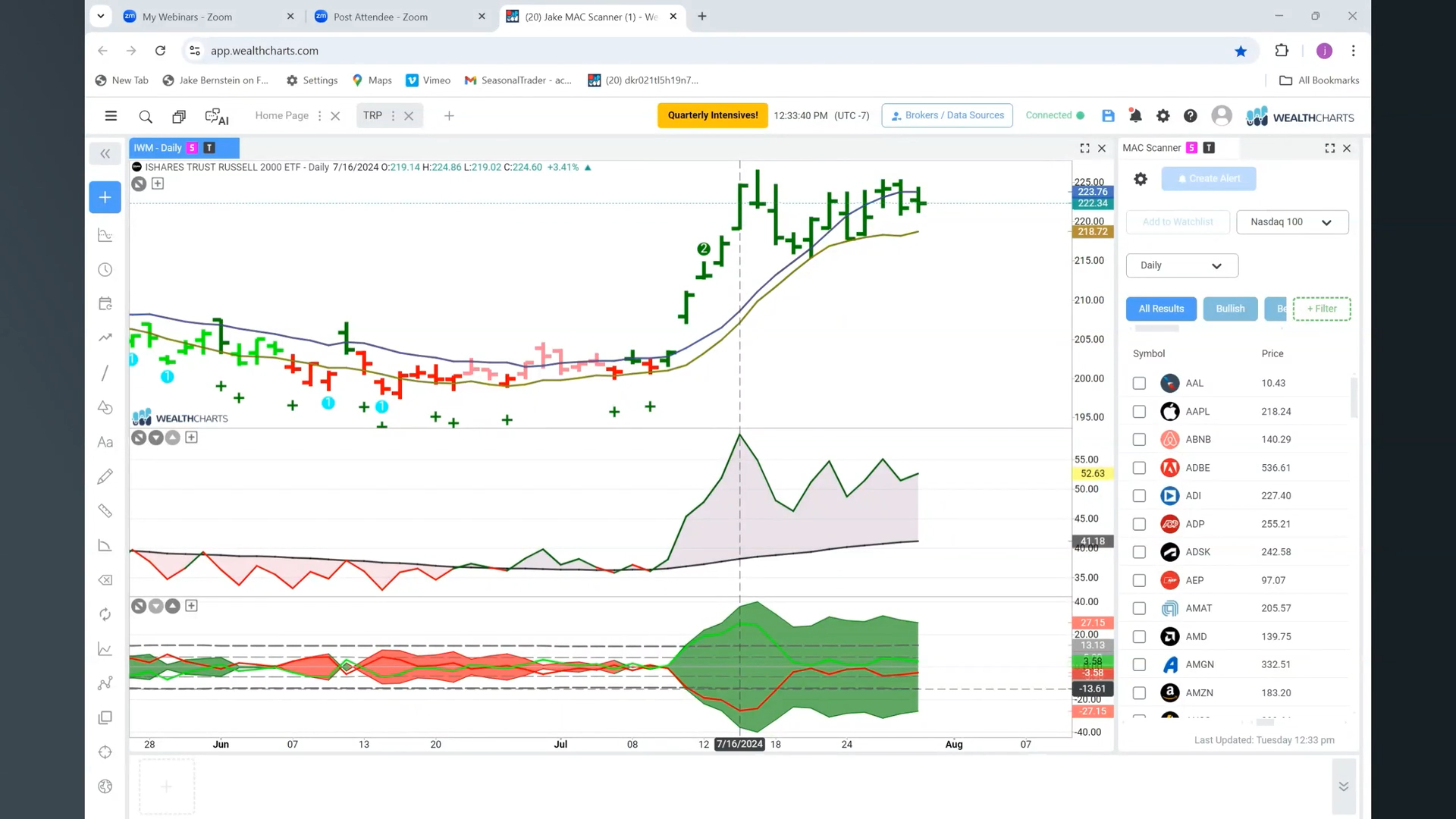The height and width of the screenshot is (819, 1456).
Task: Click the symbol search magnifier icon
Action: coord(146,116)
